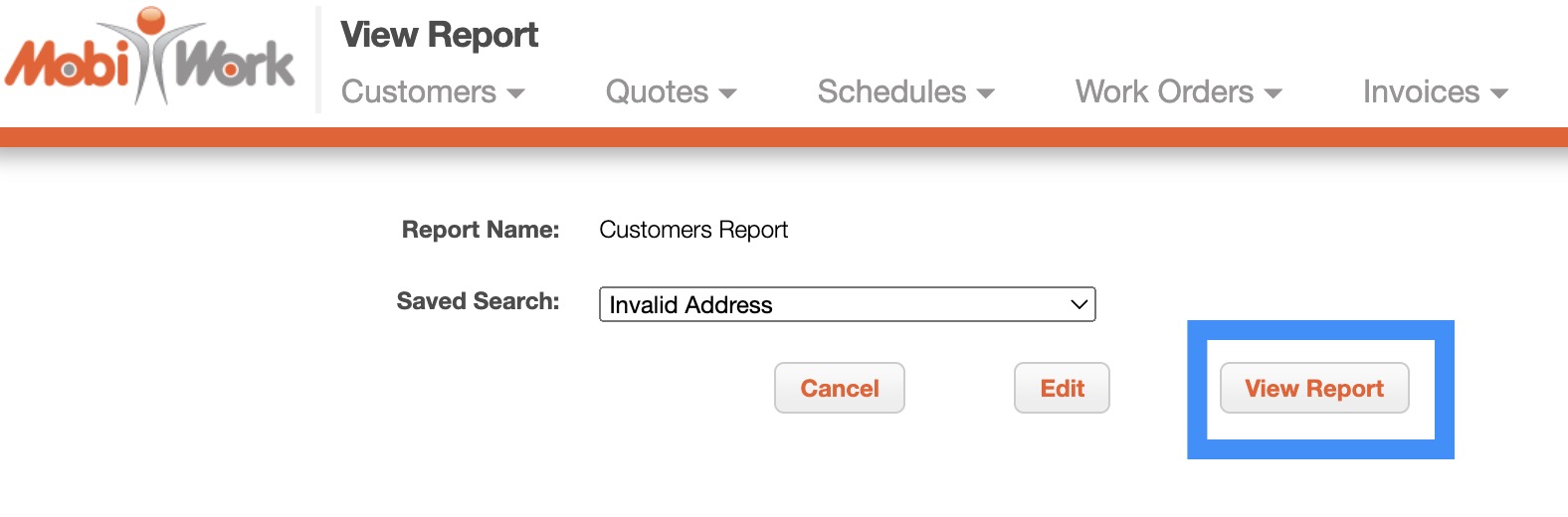Click the caret arrow beside Invoices
Image resolution: width=1568 pixels, height=517 pixels.
coord(1499,93)
